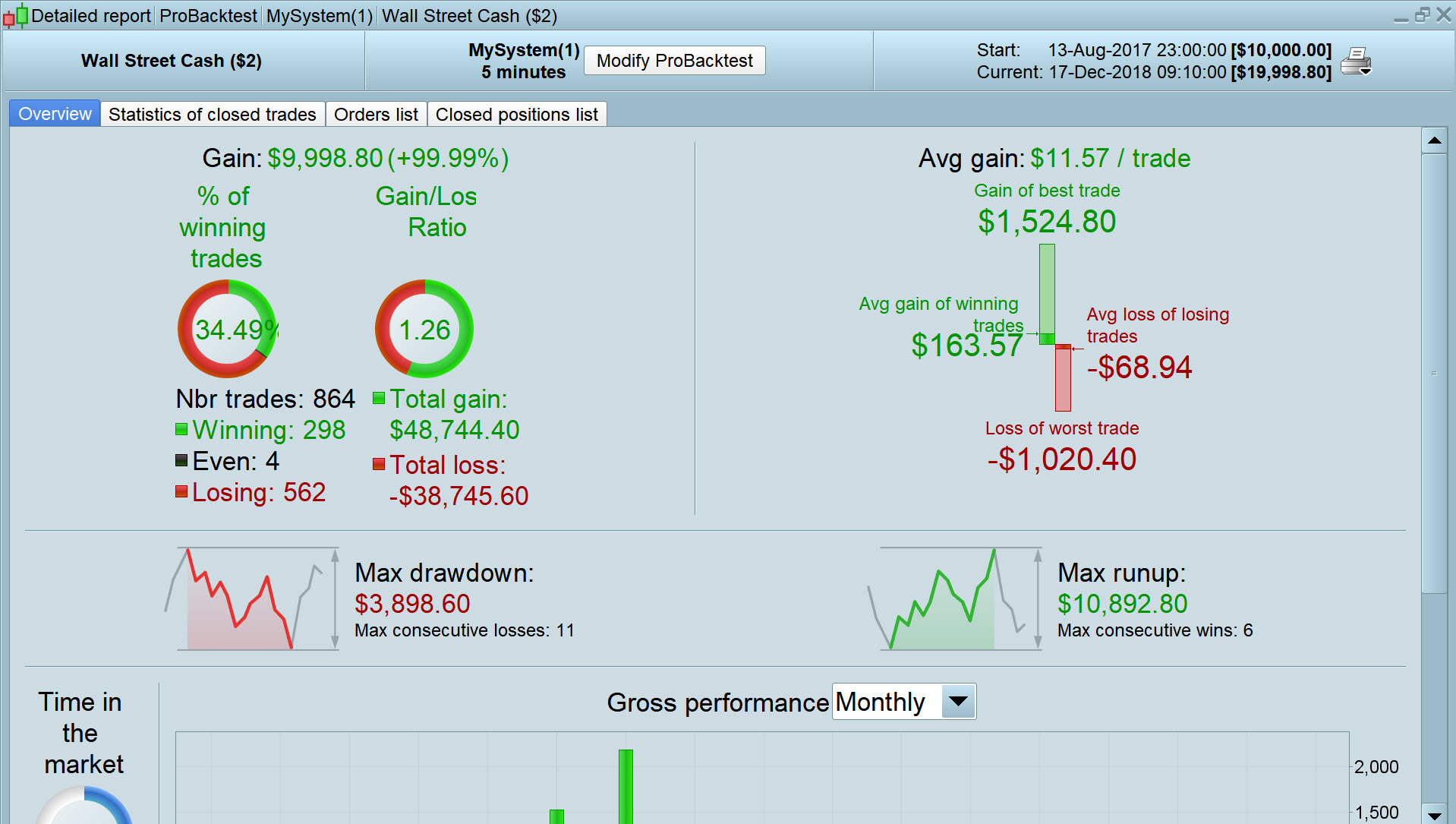Open the Closed positions list tab
This screenshot has width=1456, height=824.
[517, 115]
